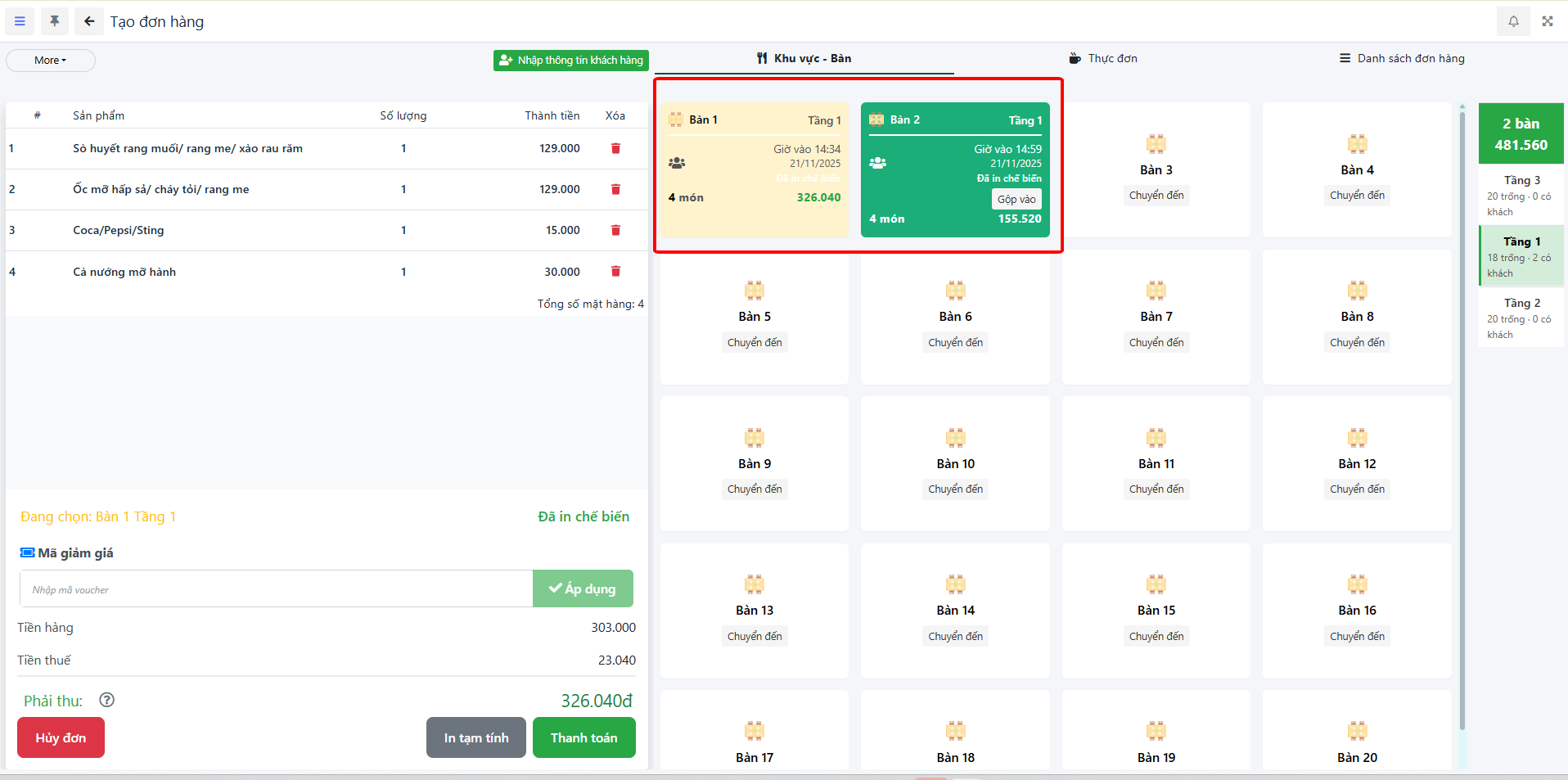Click Hủy đơn button
The image size is (1568, 780).
coord(61,737)
